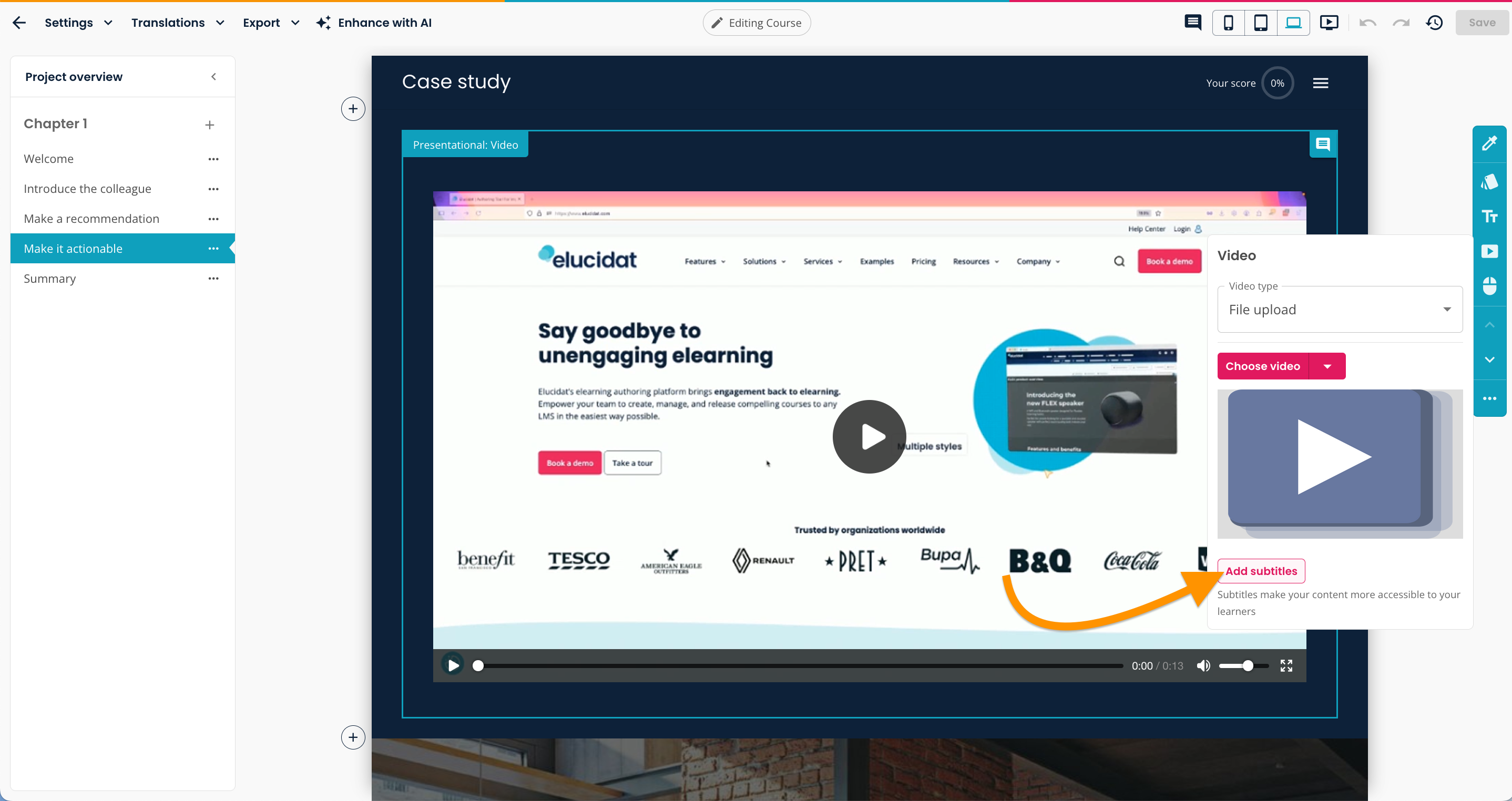Add a part above the video
1512x801 pixels.
(353, 109)
